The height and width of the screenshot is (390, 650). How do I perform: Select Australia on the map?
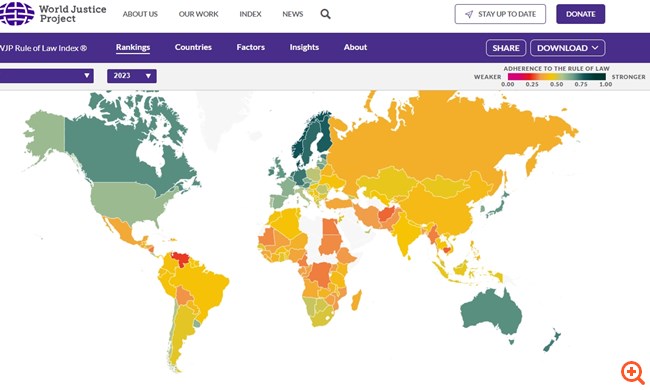click(489, 313)
